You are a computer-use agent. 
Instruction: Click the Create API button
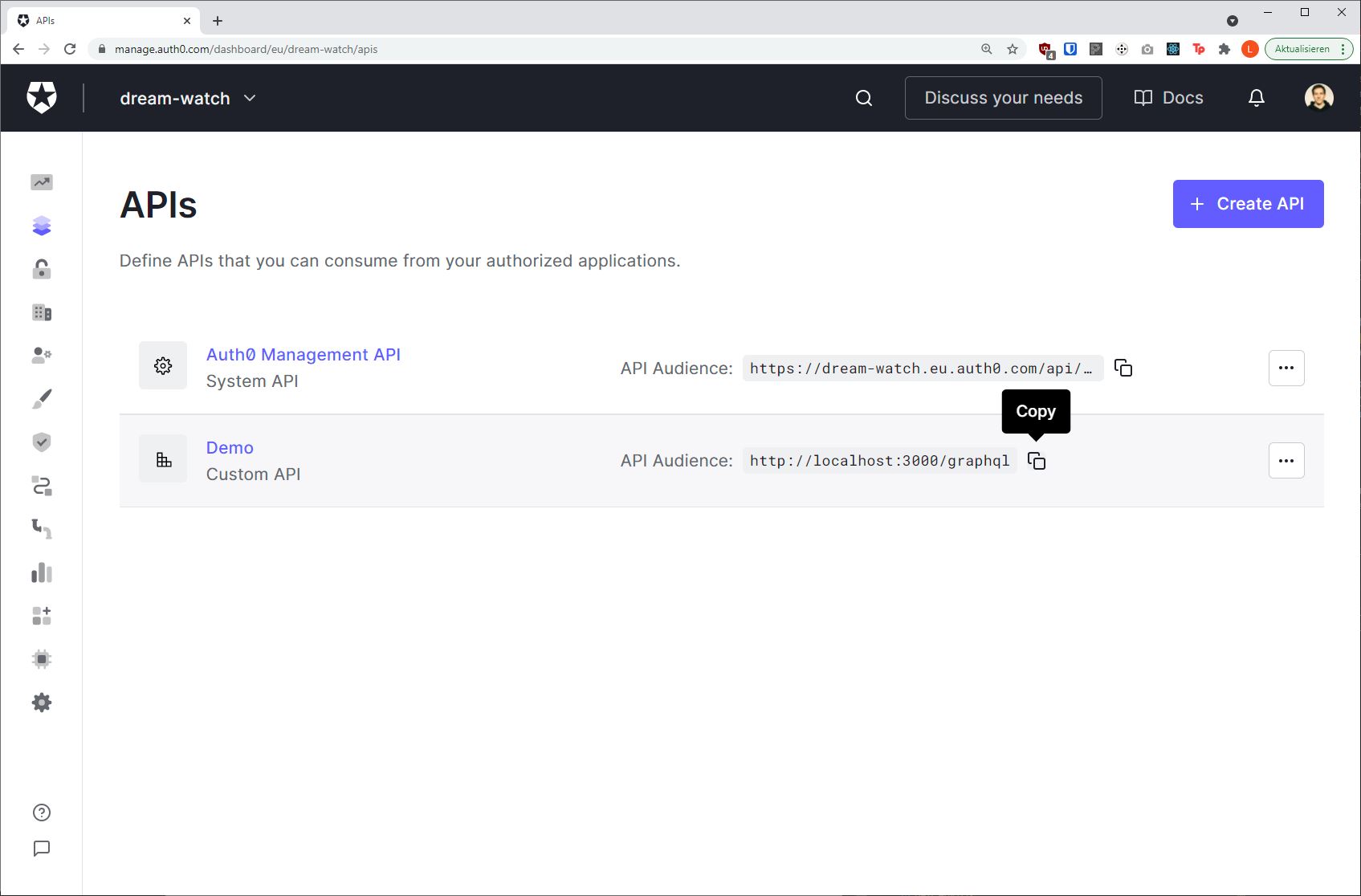pyautogui.click(x=1248, y=204)
